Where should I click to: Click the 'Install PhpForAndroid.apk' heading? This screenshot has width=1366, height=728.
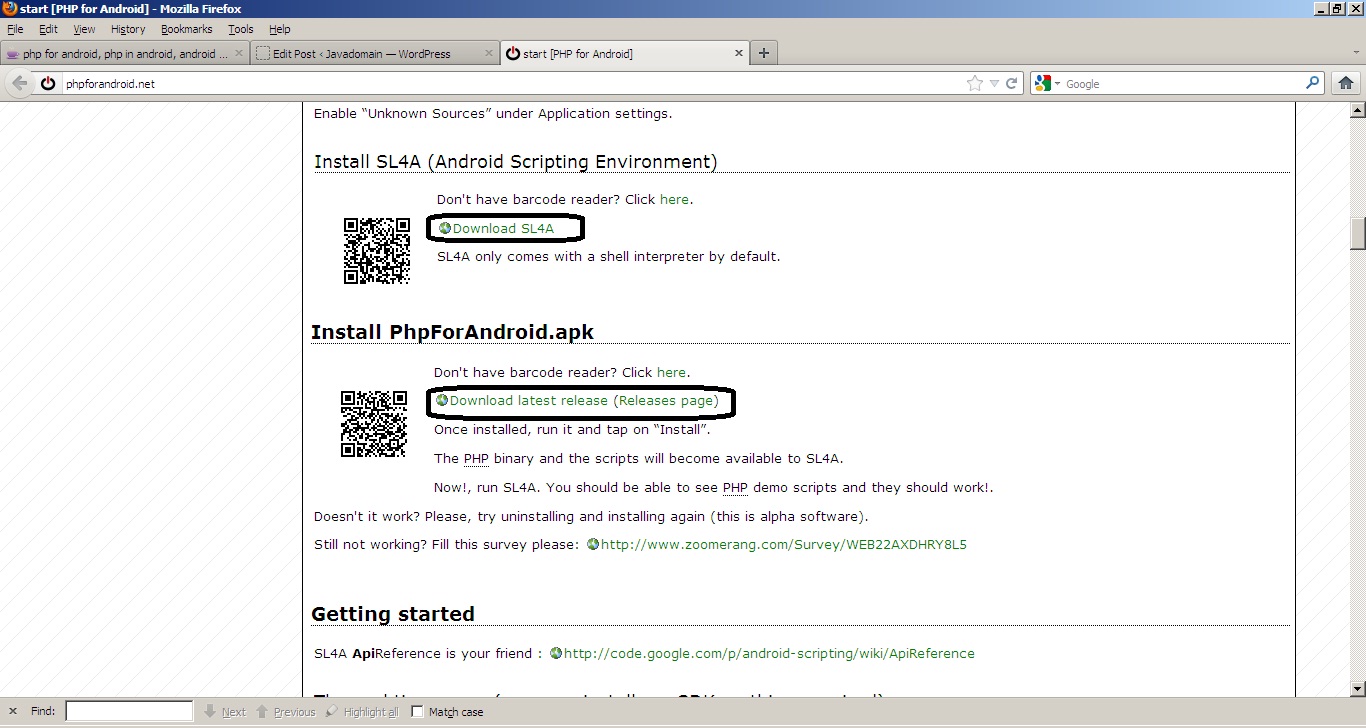click(x=452, y=331)
